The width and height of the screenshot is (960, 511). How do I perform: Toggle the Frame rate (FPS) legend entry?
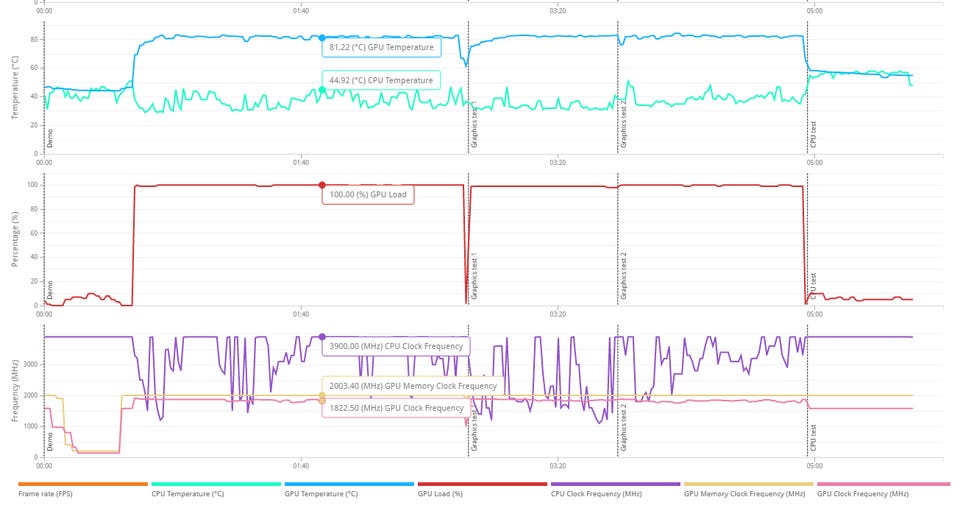coord(45,494)
